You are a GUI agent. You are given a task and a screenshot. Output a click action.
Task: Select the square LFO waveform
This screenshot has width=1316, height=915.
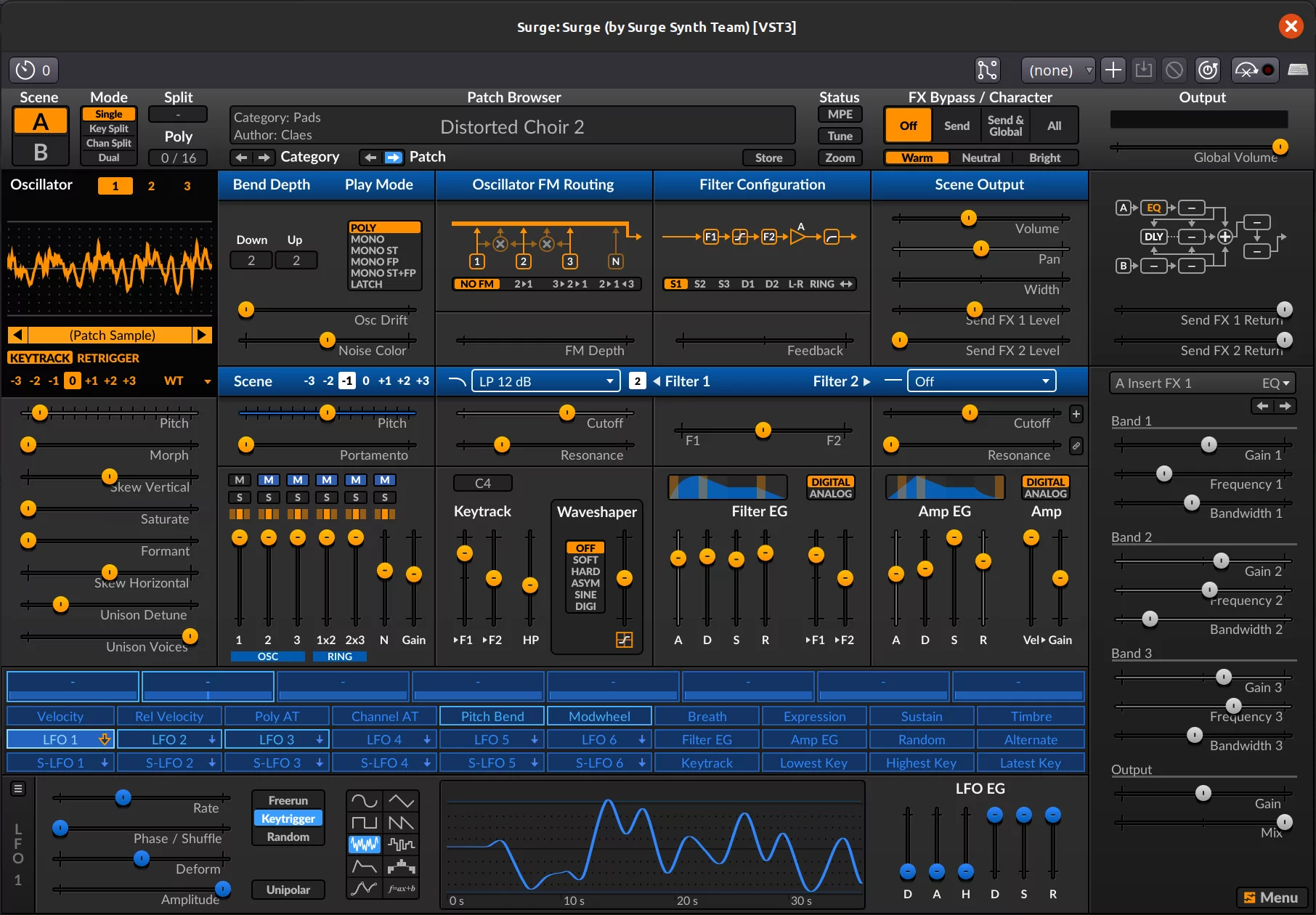(x=365, y=823)
